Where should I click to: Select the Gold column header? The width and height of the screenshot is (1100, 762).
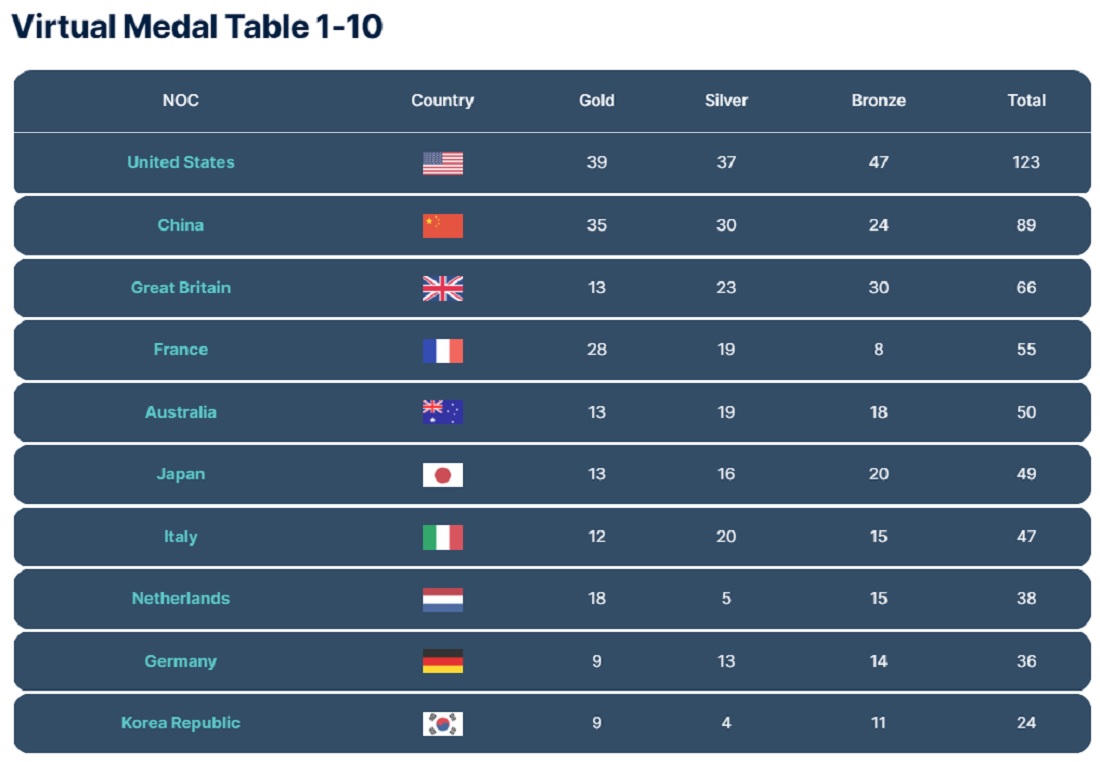coord(596,100)
